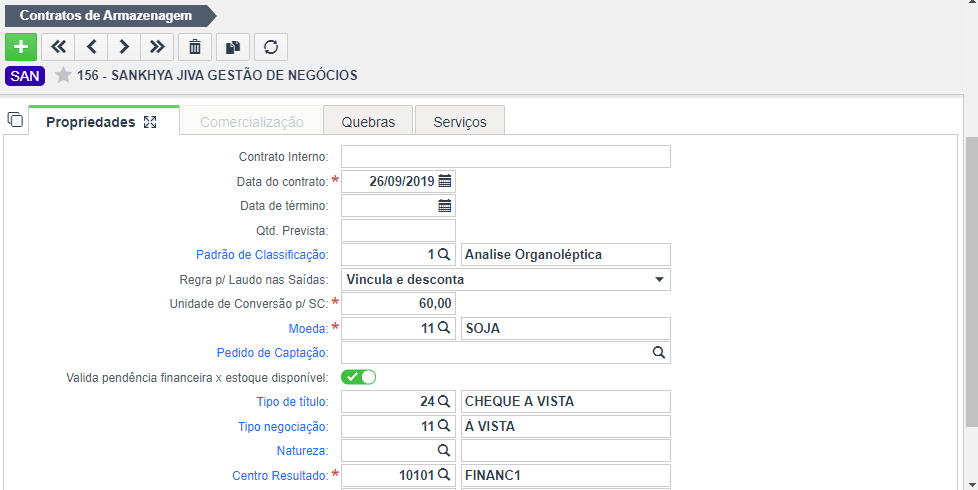Screen dimensions: 978x490
Task: Toggle Valida pendência financeira switch
Action: [x=359, y=377]
